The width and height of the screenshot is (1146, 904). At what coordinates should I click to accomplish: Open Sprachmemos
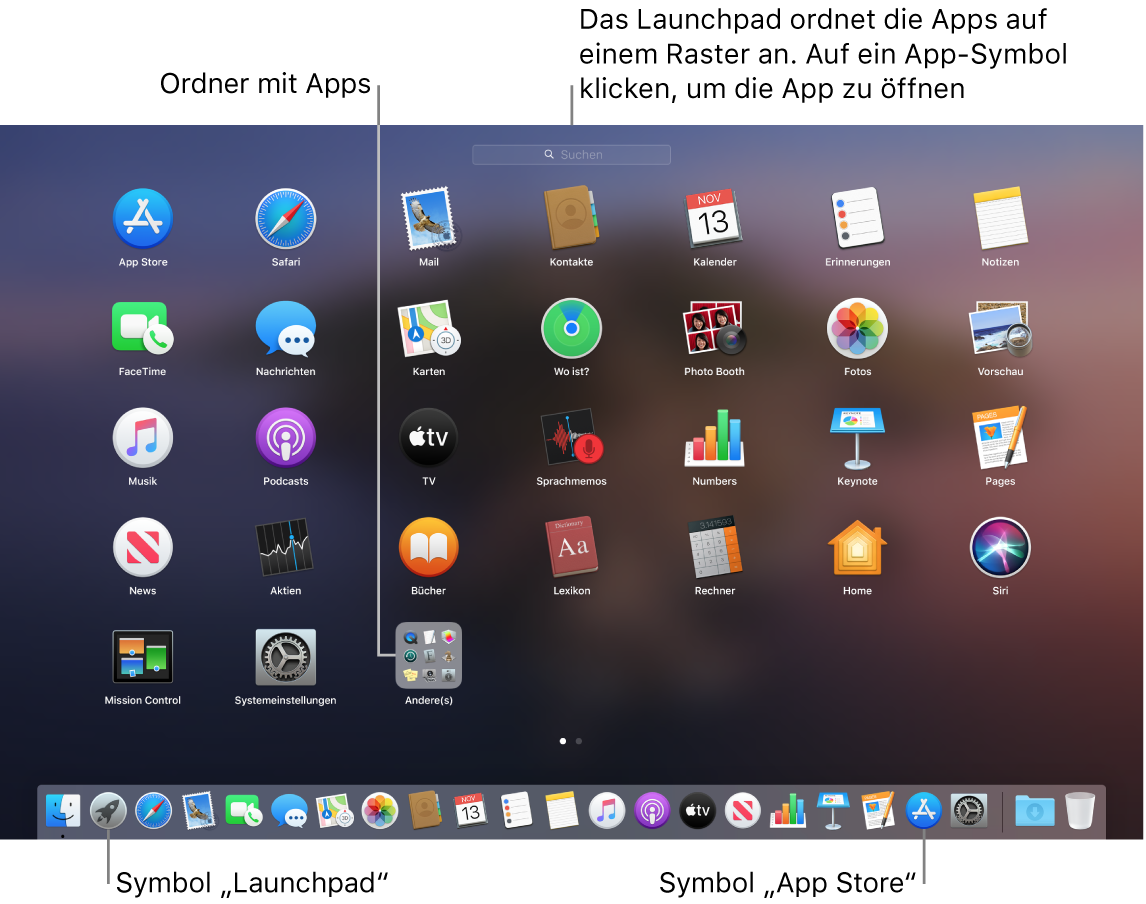click(571, 437)
